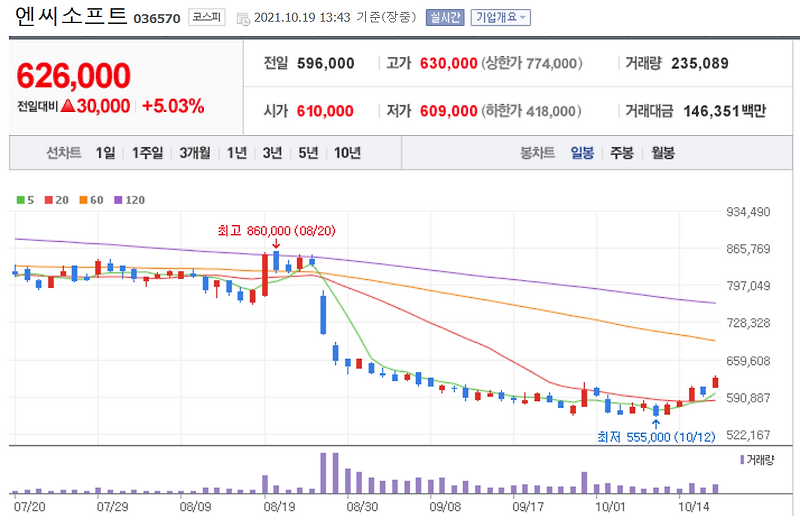Screen dimensions: 800x516
Task: Switch to the 월봉 candlestick chart
Action: pyautogui.click(x=662, y=153)
